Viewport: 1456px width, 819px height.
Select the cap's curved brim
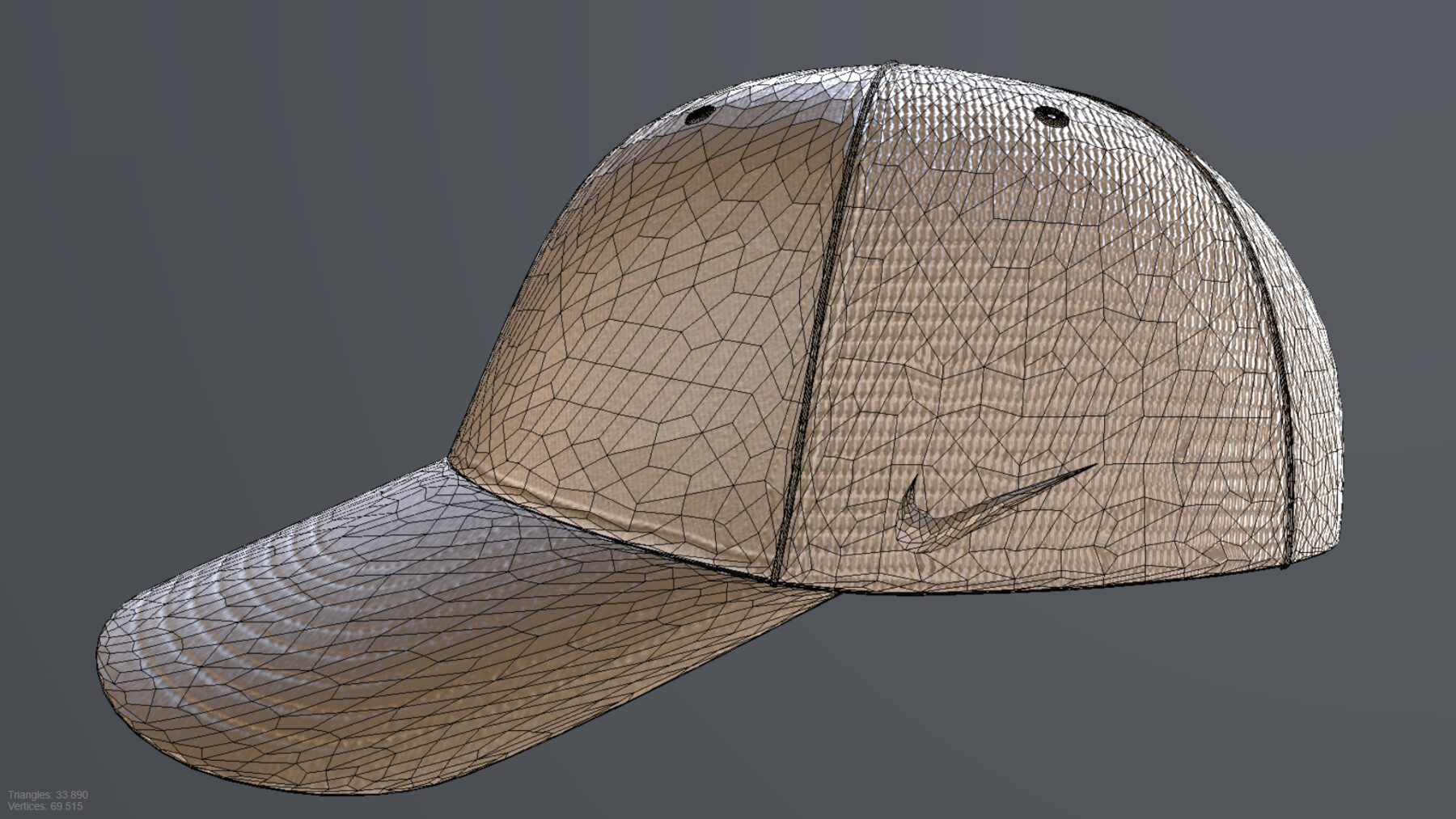tap(364, 631)
